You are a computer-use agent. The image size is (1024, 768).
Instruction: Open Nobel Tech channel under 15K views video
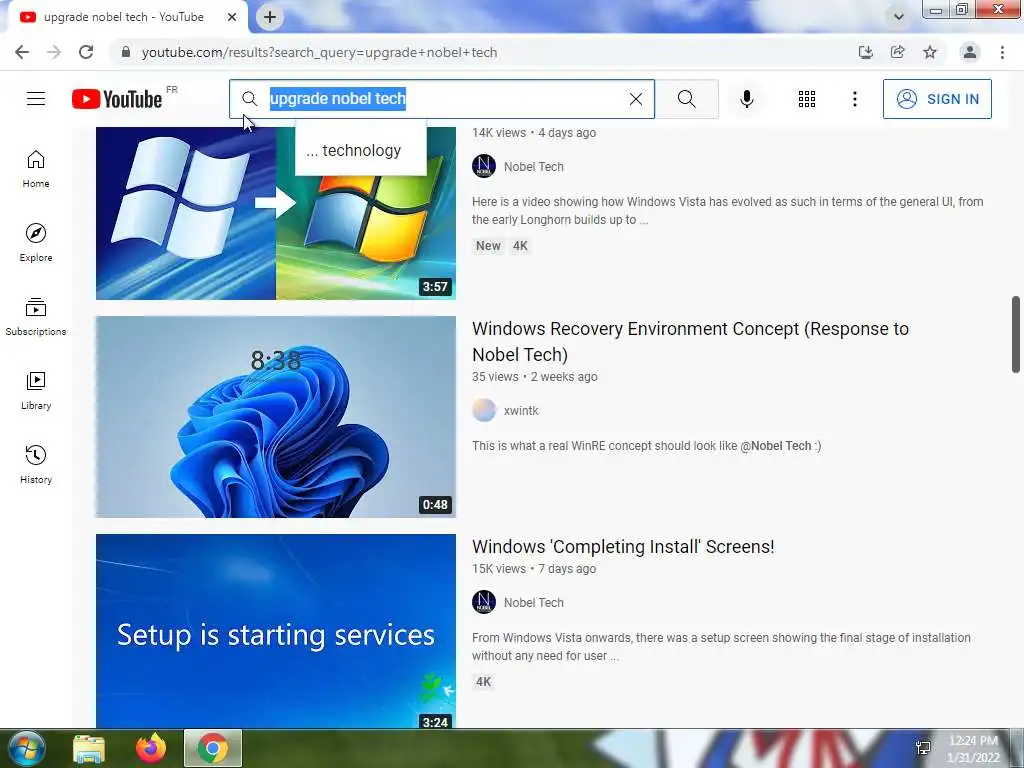point(534,603)
